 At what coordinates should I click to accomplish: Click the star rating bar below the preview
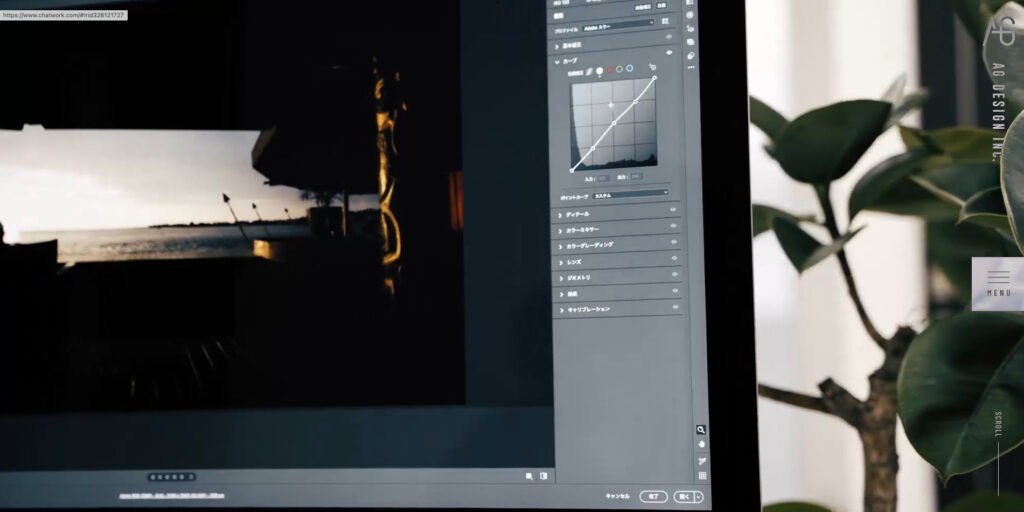click(171, 477)
